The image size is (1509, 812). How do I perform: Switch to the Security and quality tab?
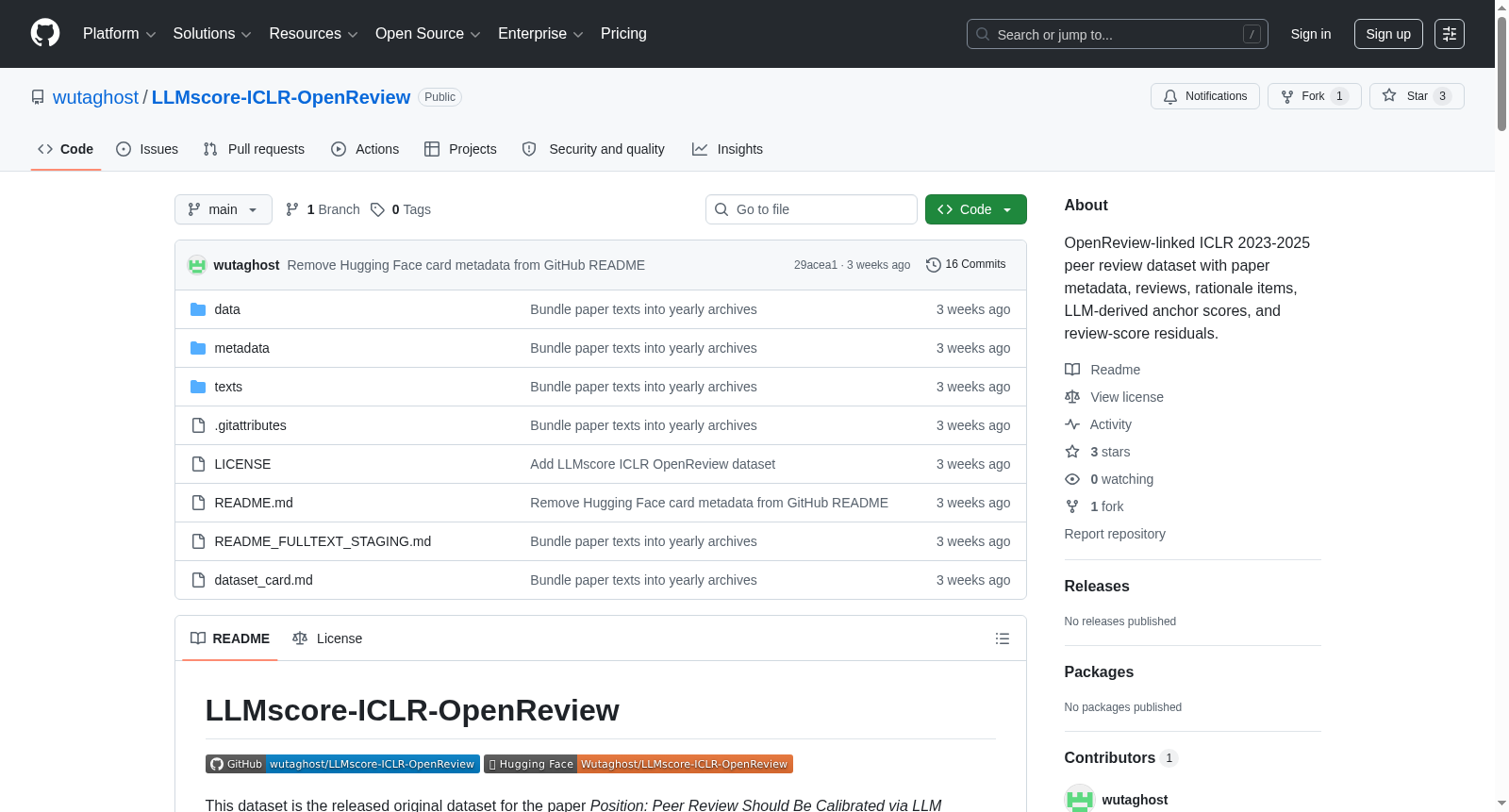[593, 149]
